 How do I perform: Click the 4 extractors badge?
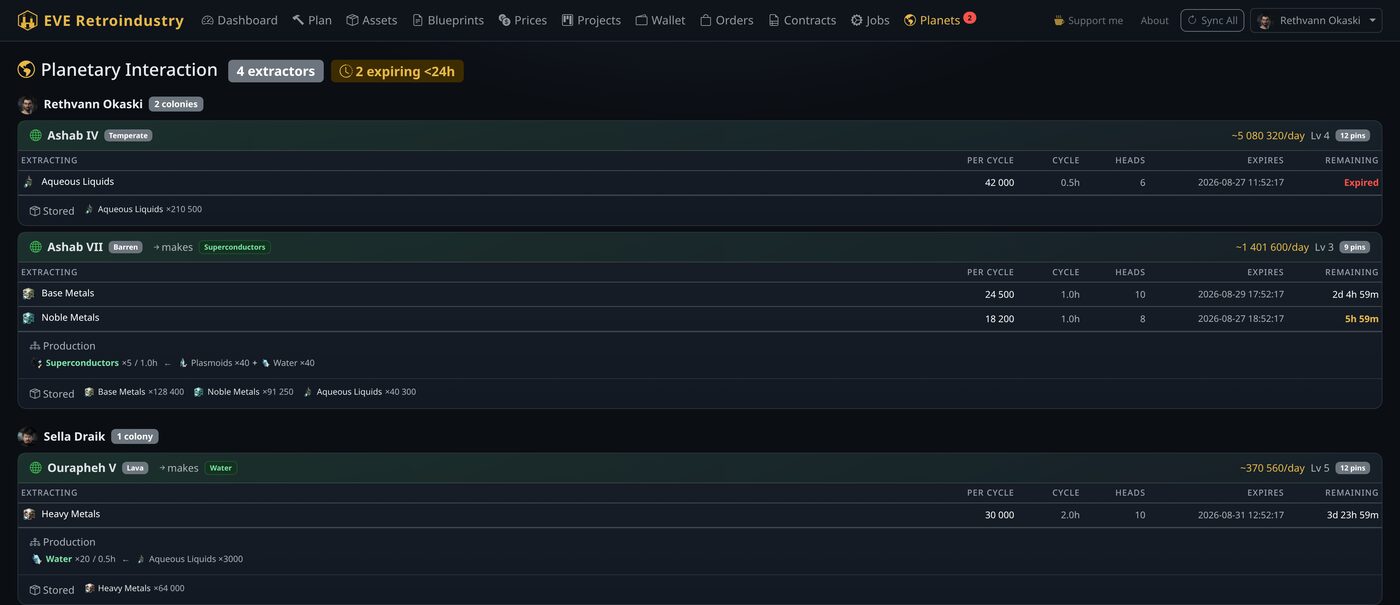click(276, 71)
